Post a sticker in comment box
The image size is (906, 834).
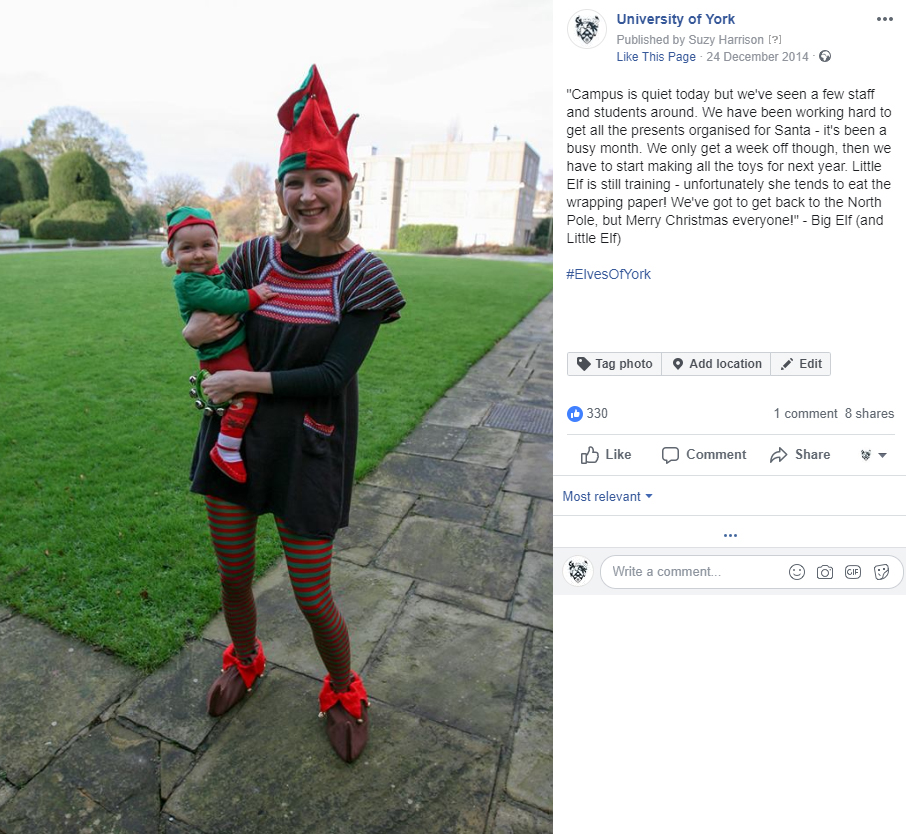click(x=881, y=572)
